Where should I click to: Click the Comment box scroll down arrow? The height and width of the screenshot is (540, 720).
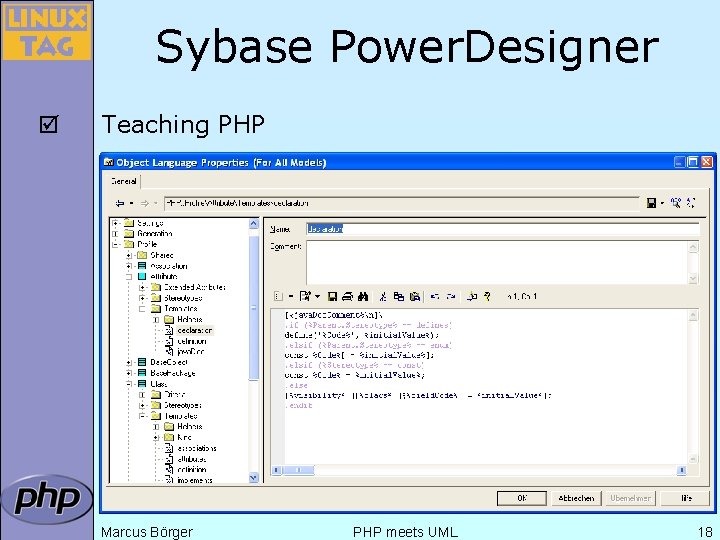click(693, 278)
